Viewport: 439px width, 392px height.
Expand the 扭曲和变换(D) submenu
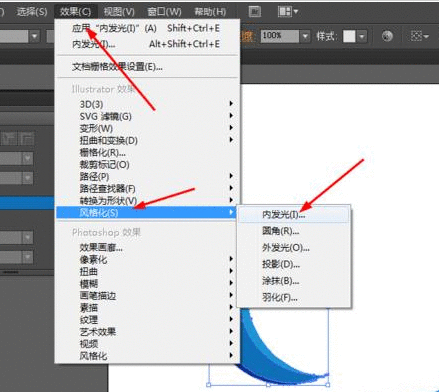click(x=147, y=140)
